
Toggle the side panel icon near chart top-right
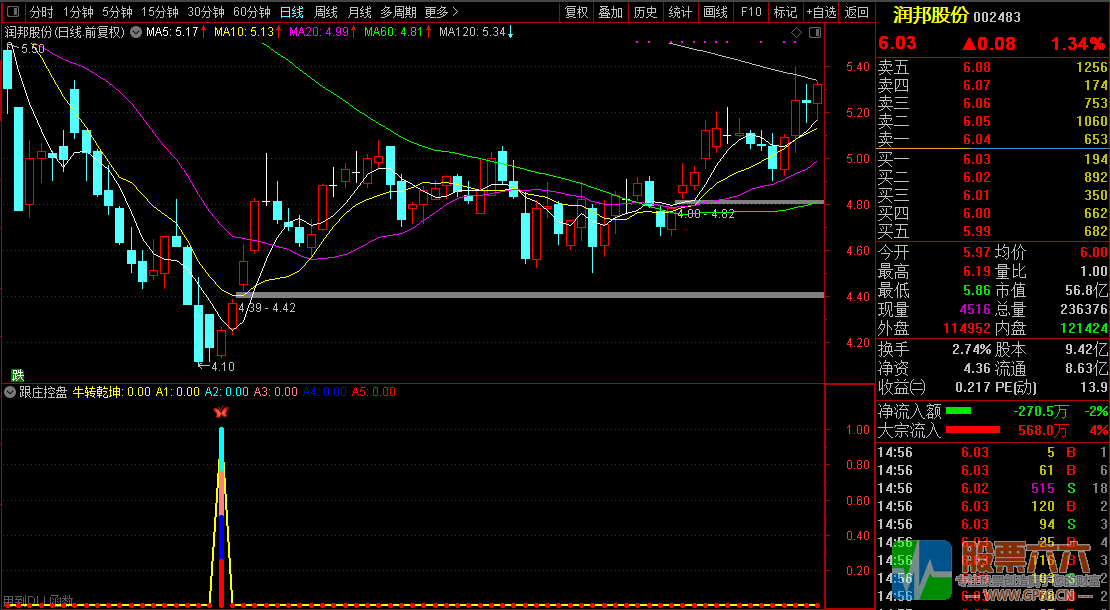[813, 33]
